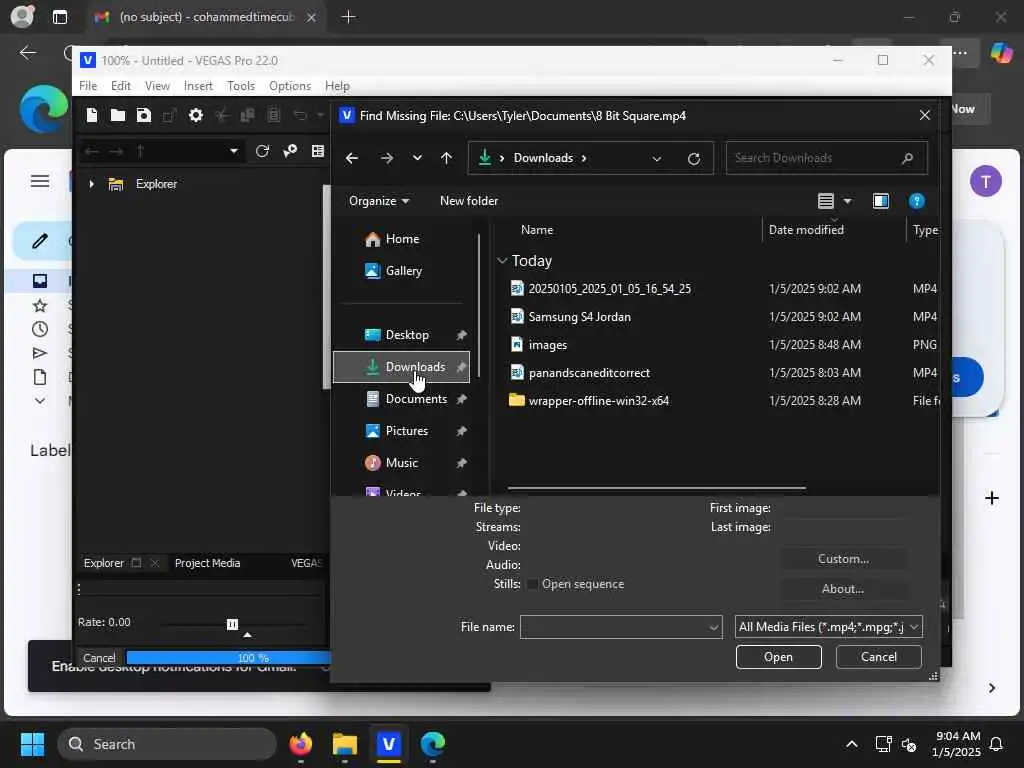Select Gallery in navigation pane

point(404,270)
